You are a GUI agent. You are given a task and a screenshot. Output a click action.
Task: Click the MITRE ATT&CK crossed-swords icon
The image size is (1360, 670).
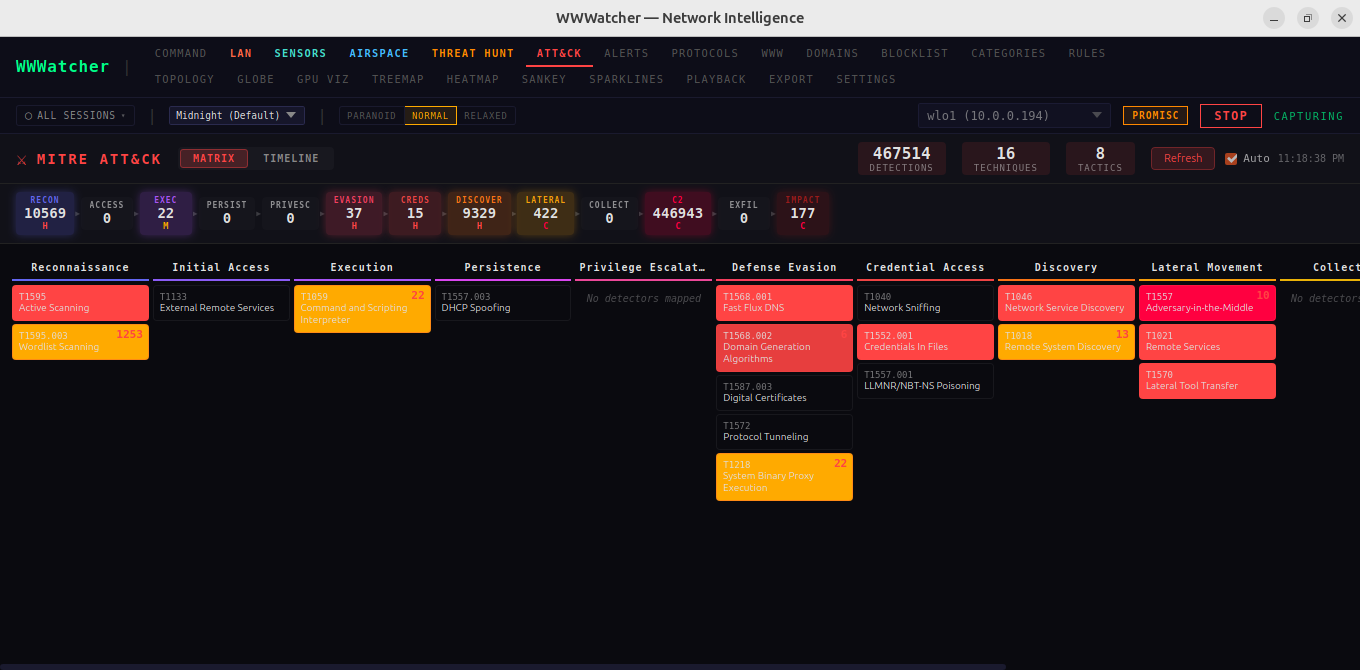22,159
